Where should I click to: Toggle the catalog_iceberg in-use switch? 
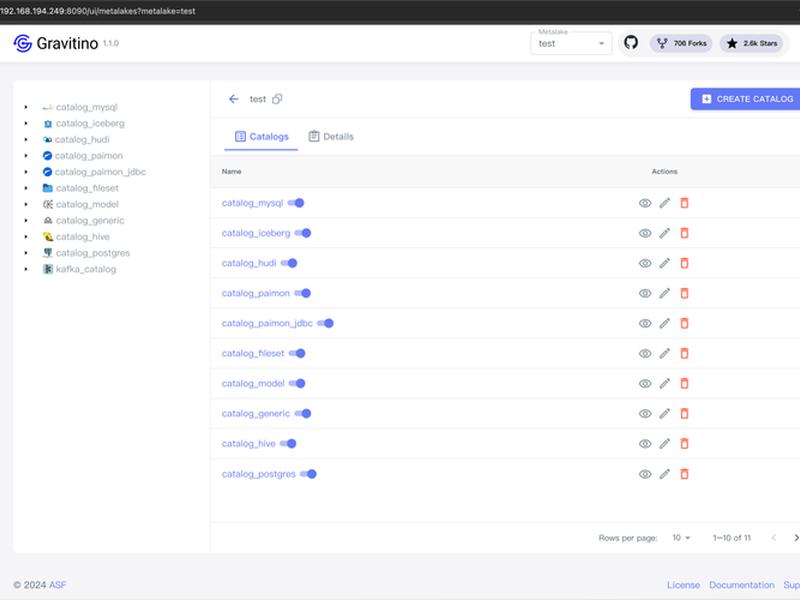coord(303,233)
